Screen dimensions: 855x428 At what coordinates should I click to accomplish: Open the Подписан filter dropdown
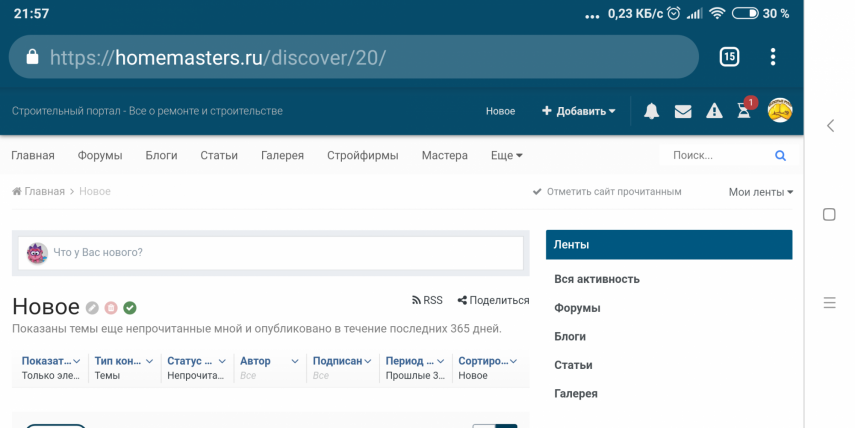pos(342,367)
